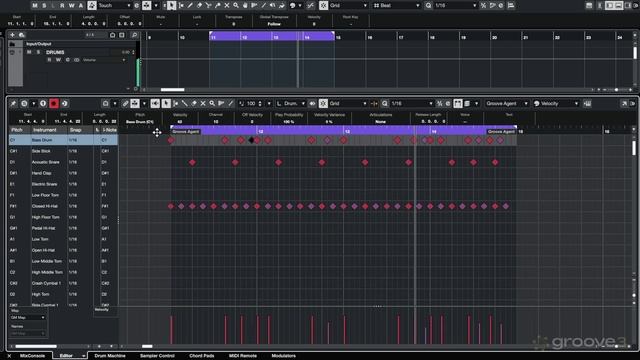Image resolution: width=640 pixels, height=360 pixels.
Task: Open editor in separate window icon
Action: tap(624, 104)
